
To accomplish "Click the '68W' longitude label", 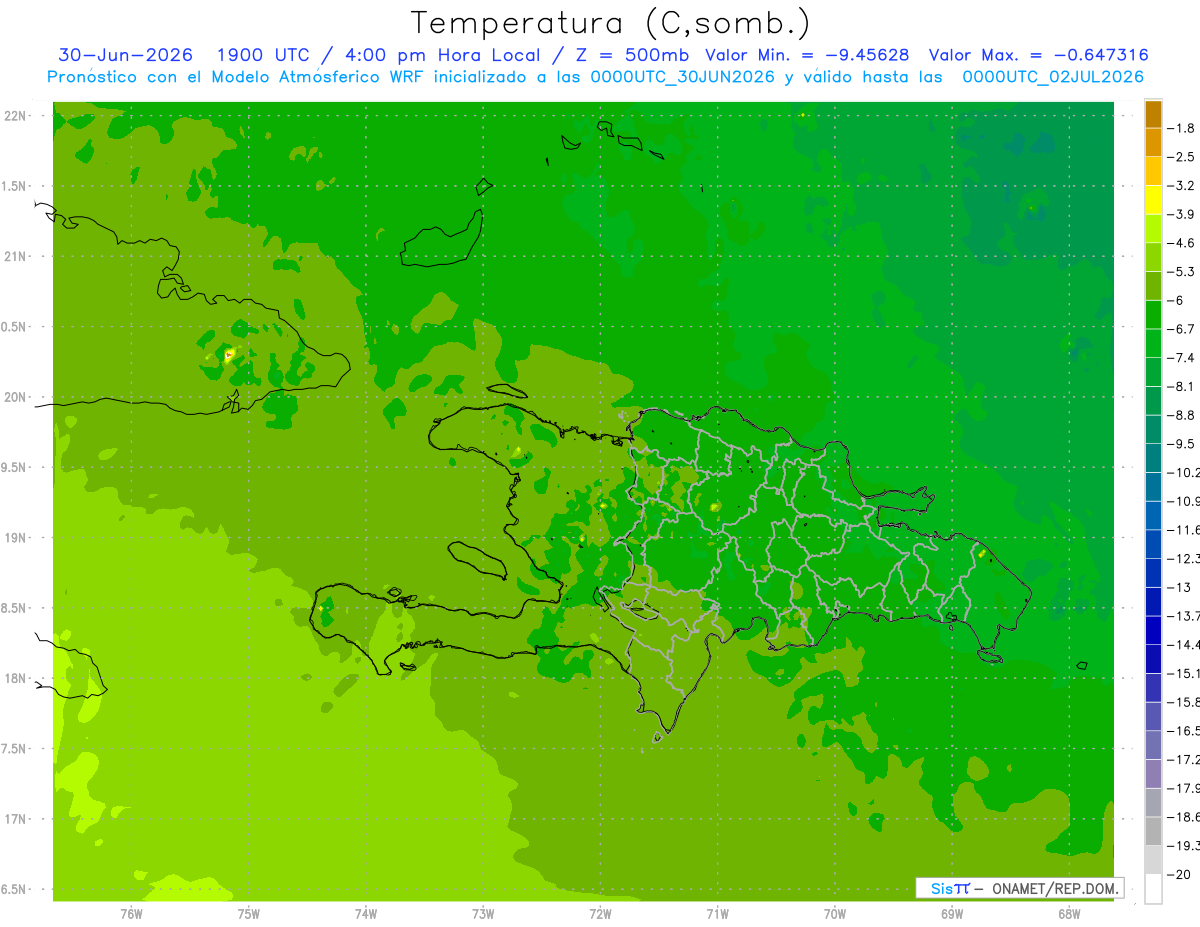I will [1069, 914].
